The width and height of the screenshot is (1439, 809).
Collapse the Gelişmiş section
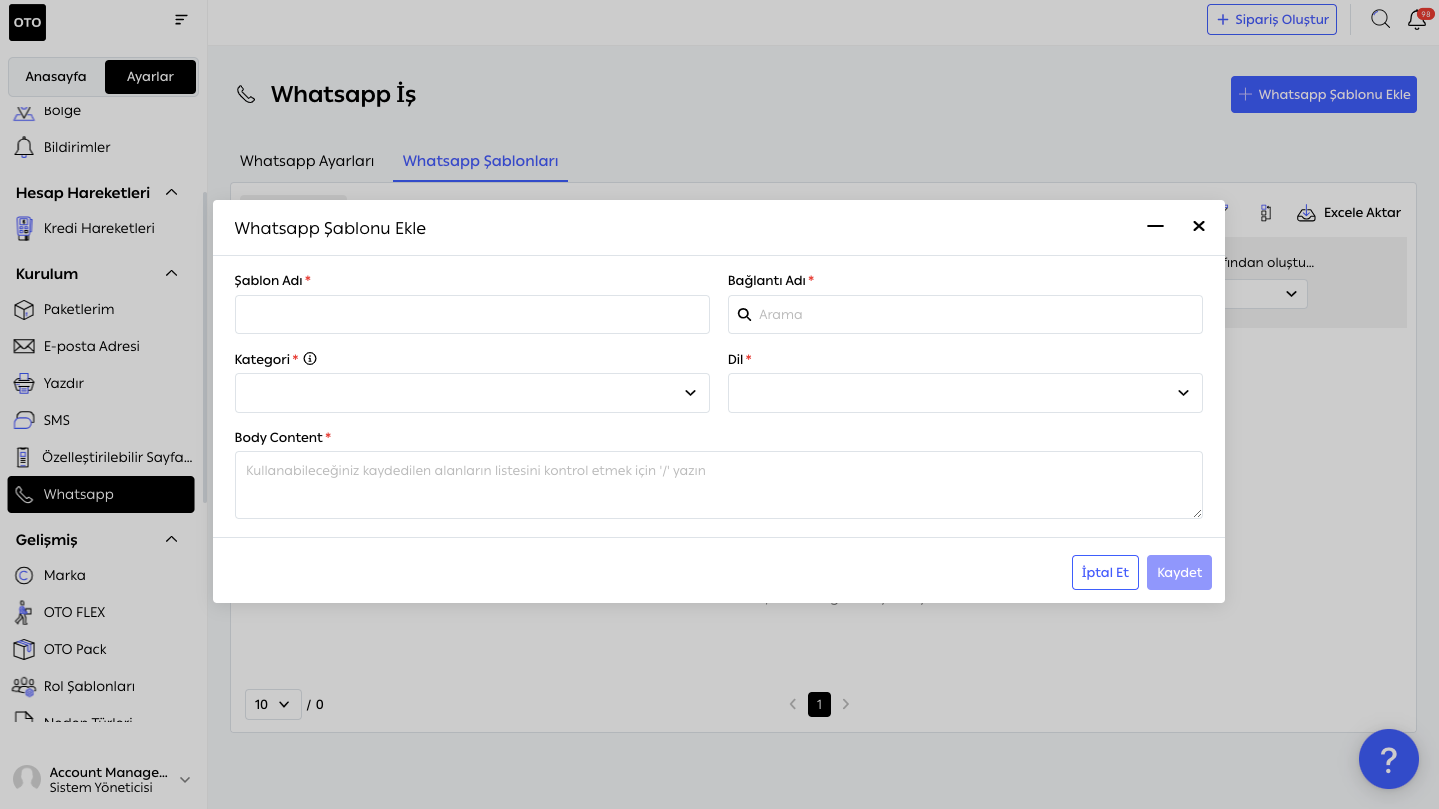171,539
